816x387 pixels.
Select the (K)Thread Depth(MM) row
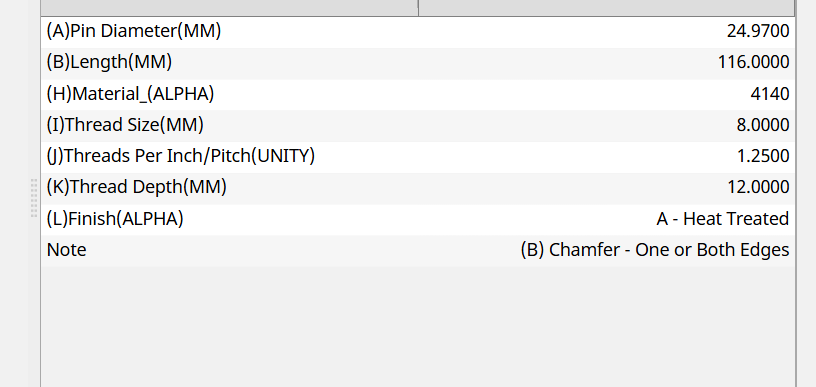pos(418,188)
